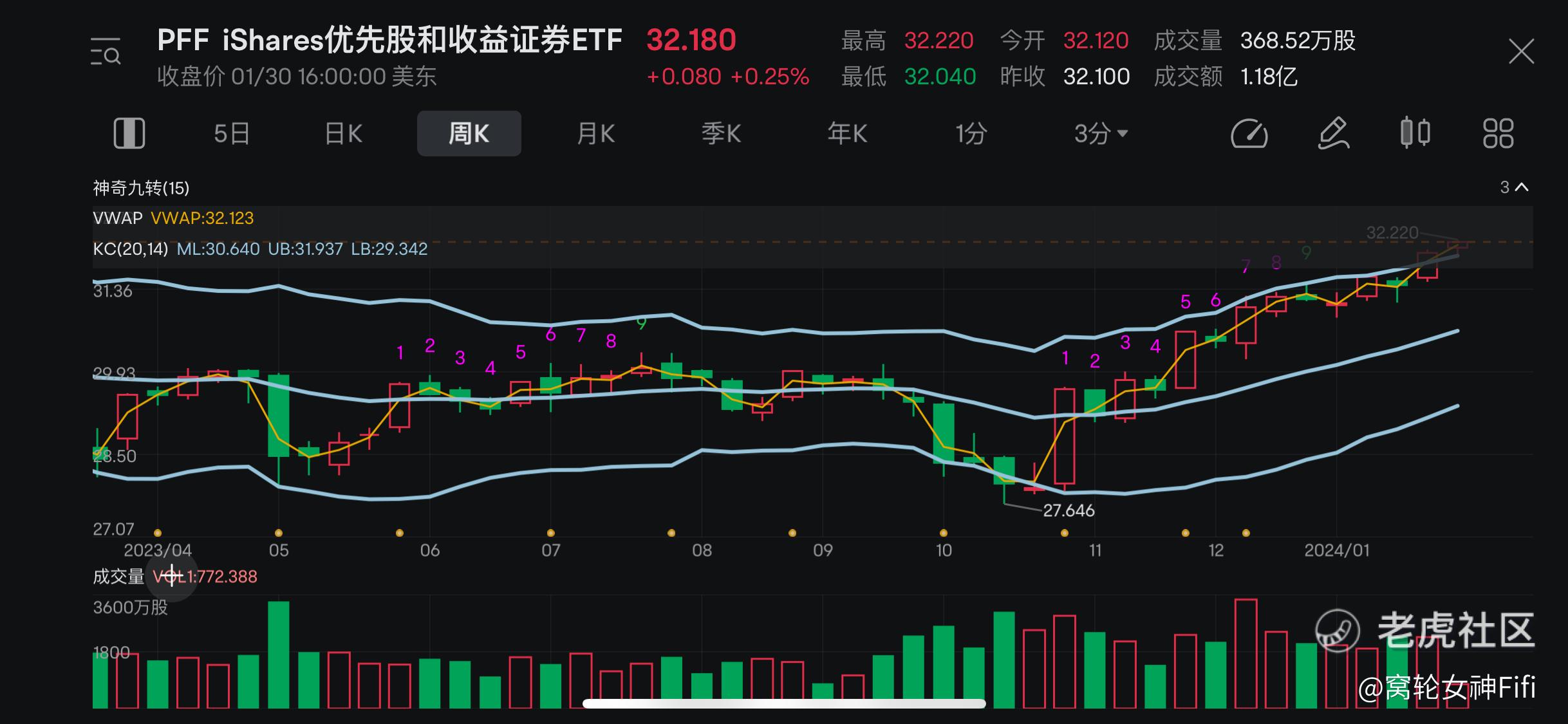The height and width of the screenshot is (724, 1568).
Task: Switch to the 日K daily chart tab
Action: [342, 133]
